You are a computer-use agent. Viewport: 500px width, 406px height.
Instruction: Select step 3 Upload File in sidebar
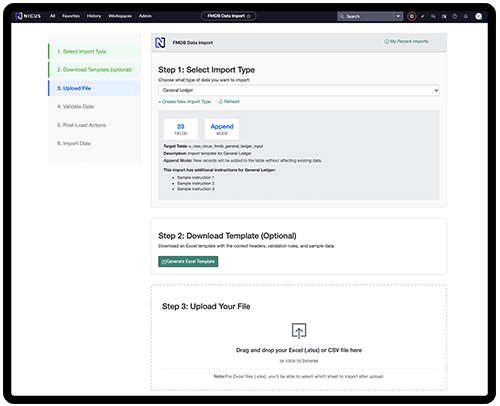[94, 88]
